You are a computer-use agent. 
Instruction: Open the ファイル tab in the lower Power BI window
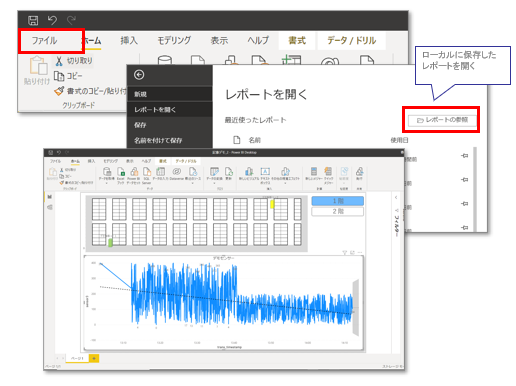[x=55, y=161]
